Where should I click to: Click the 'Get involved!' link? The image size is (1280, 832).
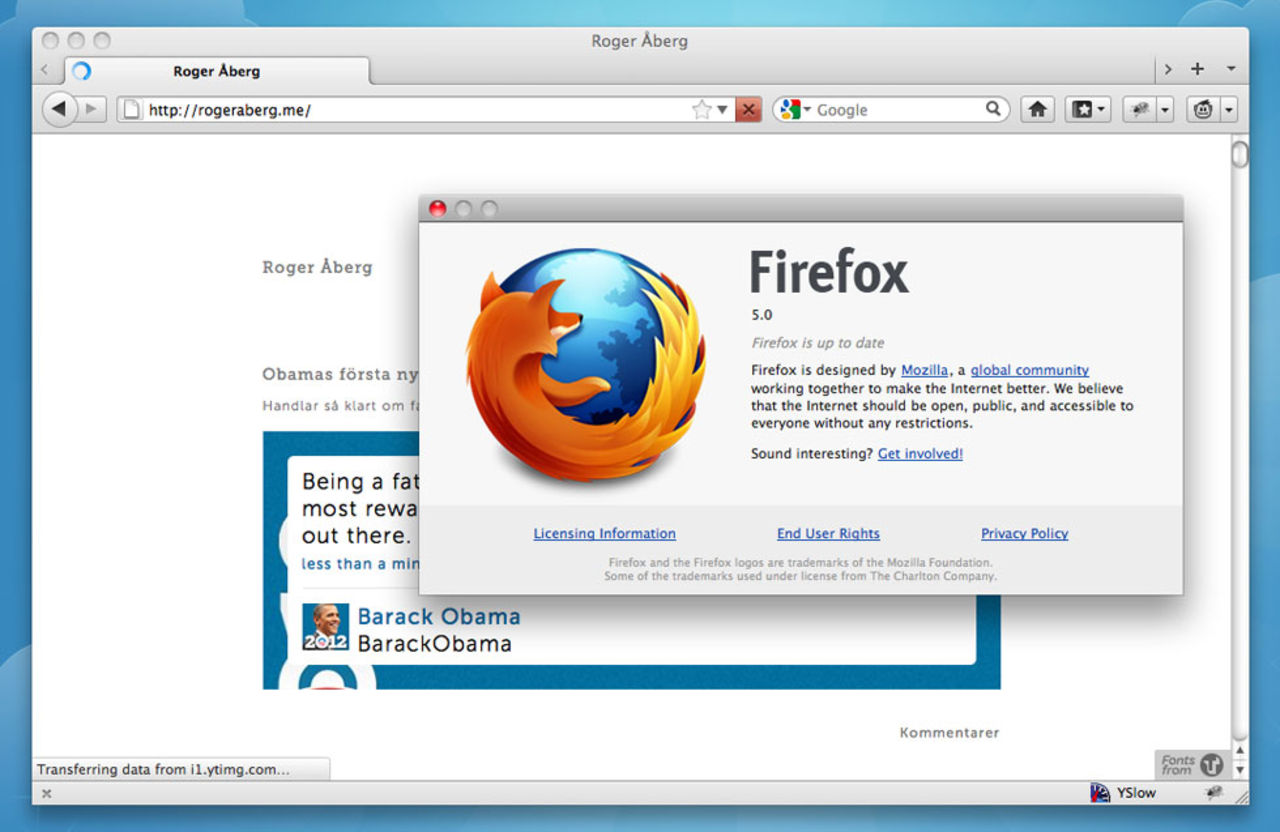pyautogui.click(x=919, y=453)
